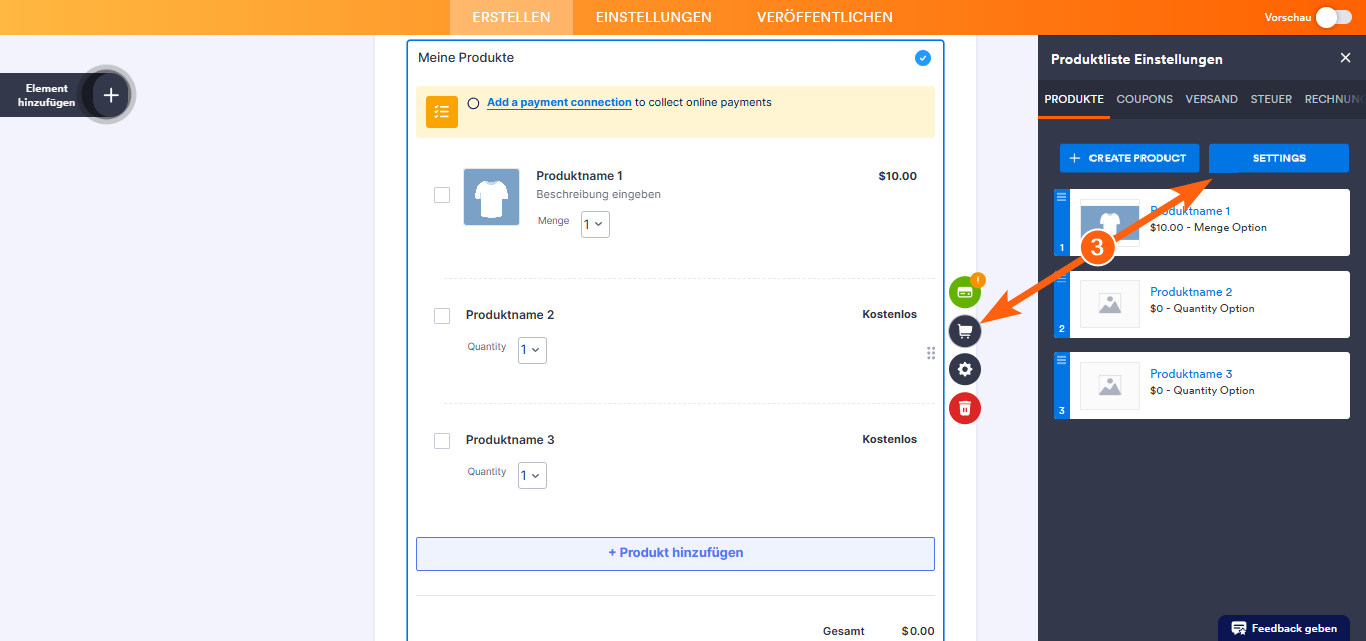
Task: Expand Quantity dropdown for Produktname 2
Action: (x=532, y=350)
